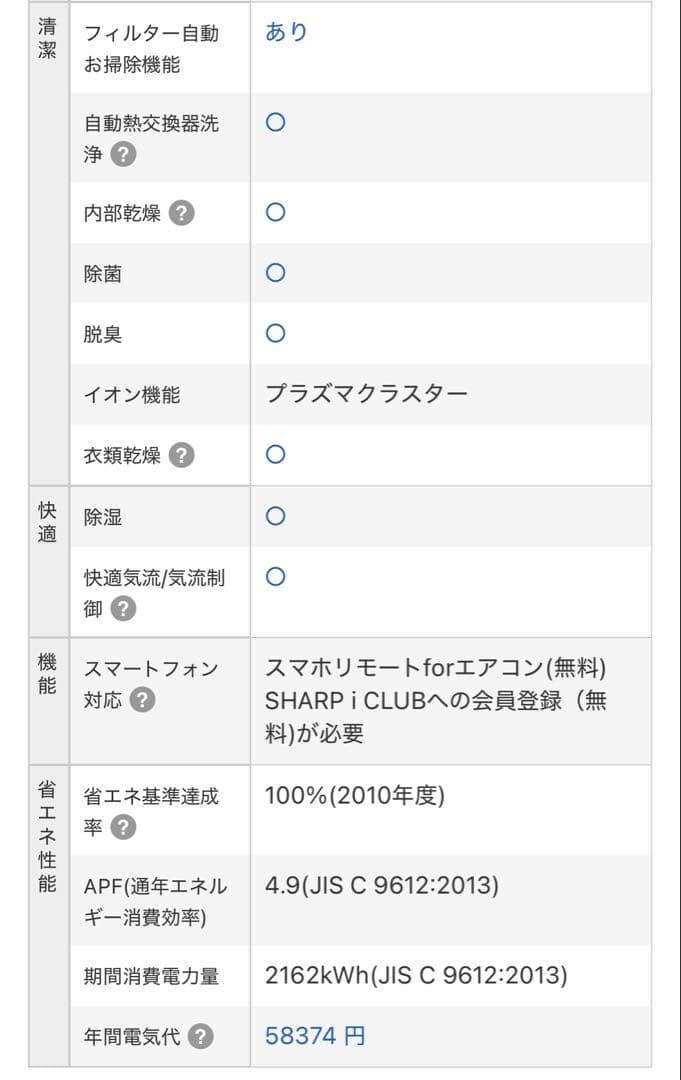This screenshot has height=1080, width=681.
Task: Select the プラズマクラスター value text
Action: (x=366, y=394)
